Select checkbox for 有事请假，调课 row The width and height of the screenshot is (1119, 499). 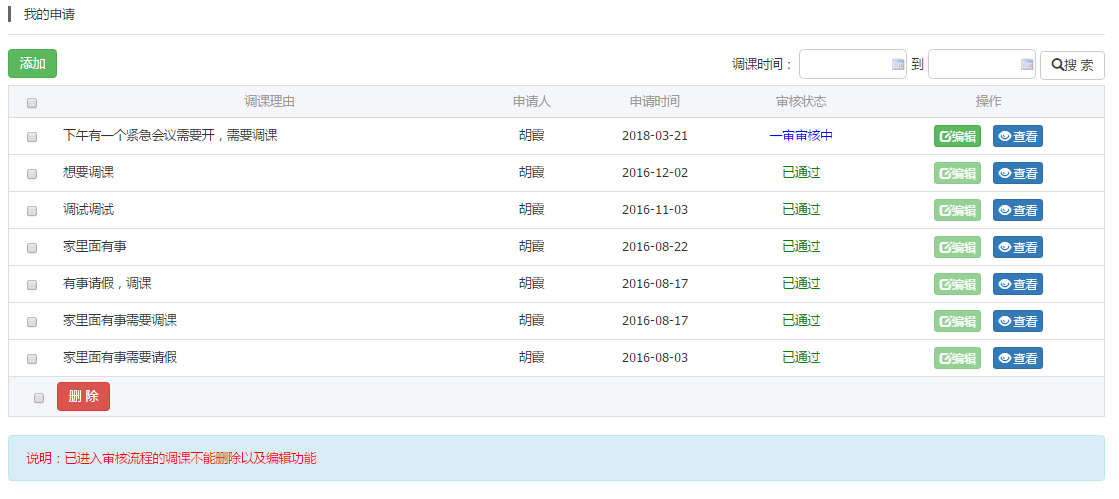point(32,285)
